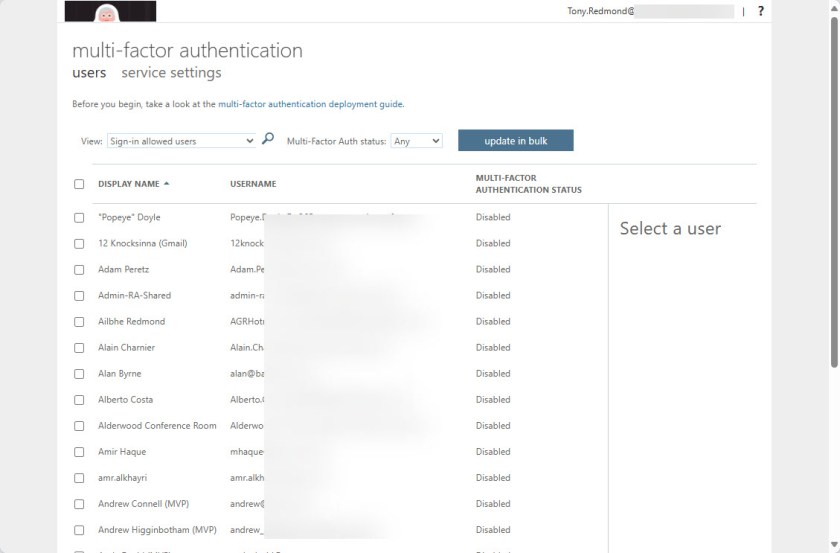Viewport: 840px width, 553px height.
Task: Click the scrollbar up arrow
Action: click(x=834, y=8)
